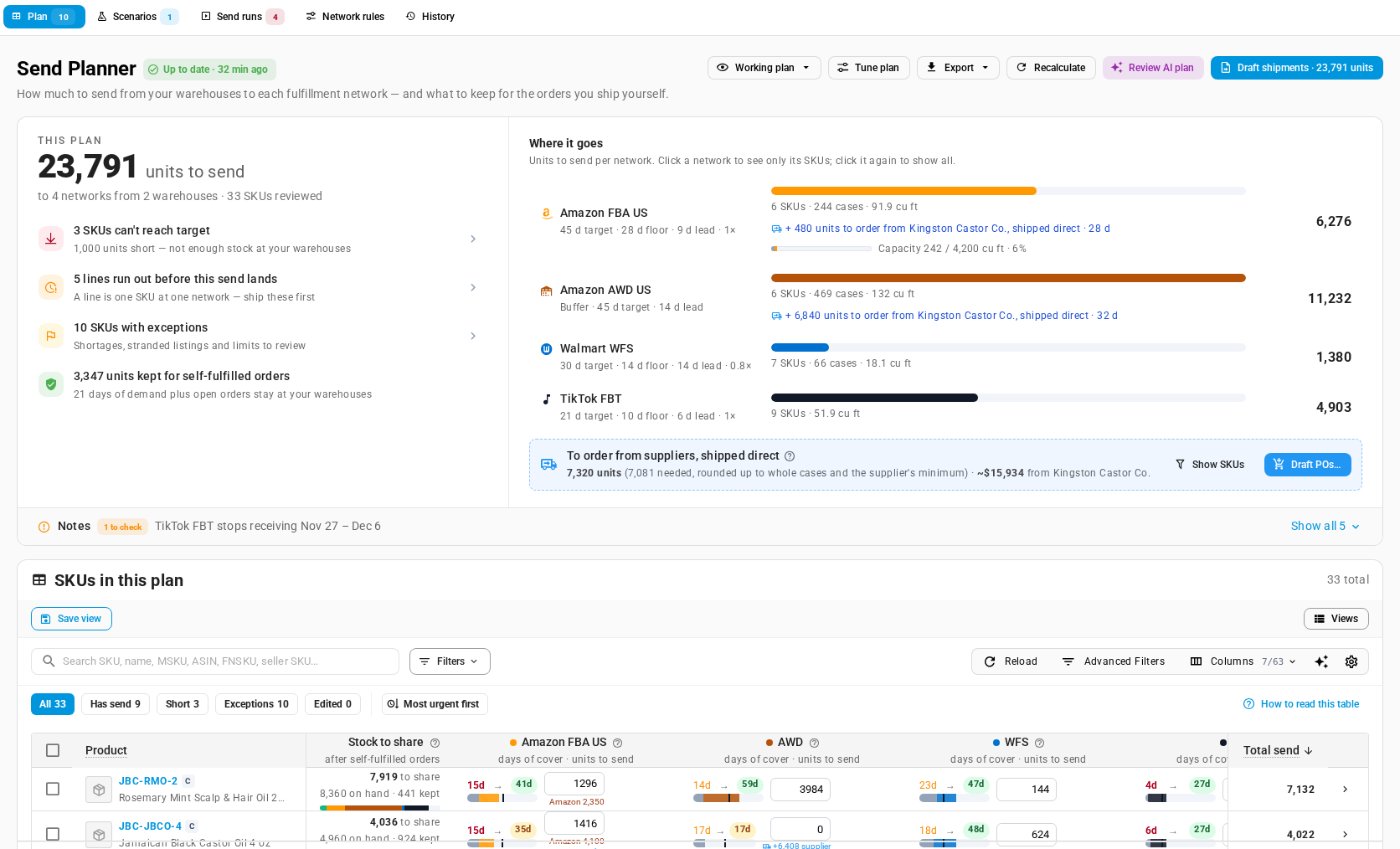Click the Amazon AWD US allocation bar
The image size is (1400, 849).
1008,278
